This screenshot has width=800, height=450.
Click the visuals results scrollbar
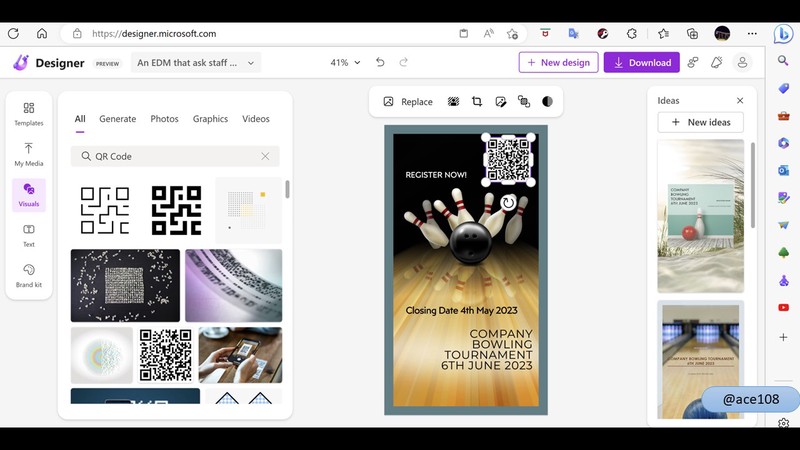(287, 189)
